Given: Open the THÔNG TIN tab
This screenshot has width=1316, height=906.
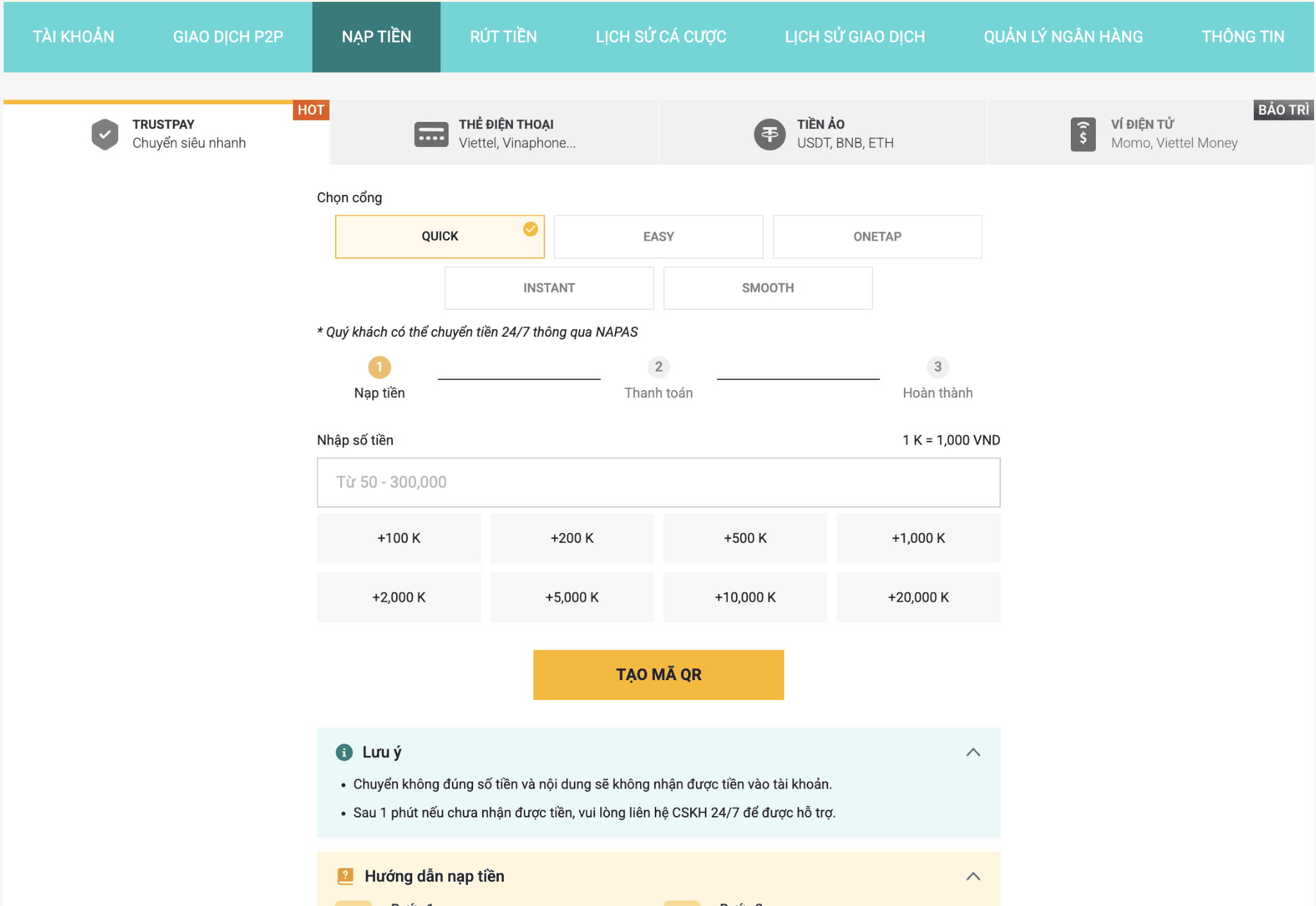Looking at the screenshot, I should 1243,37.
